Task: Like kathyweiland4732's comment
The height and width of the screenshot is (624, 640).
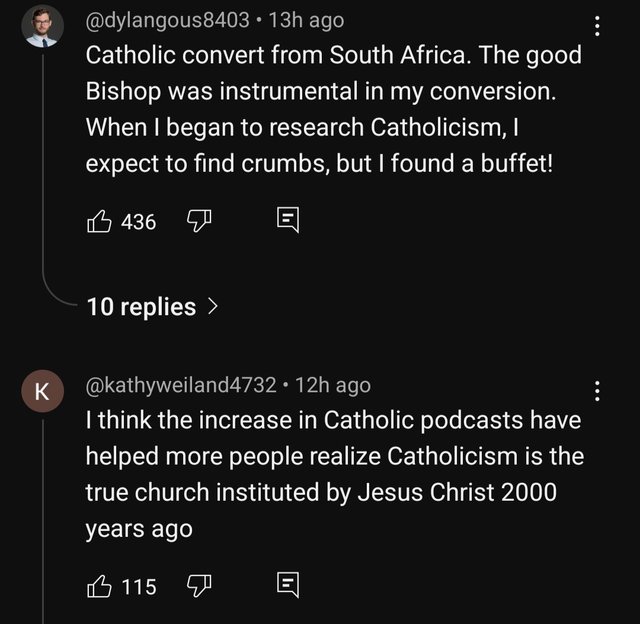Action: [99, 585]
